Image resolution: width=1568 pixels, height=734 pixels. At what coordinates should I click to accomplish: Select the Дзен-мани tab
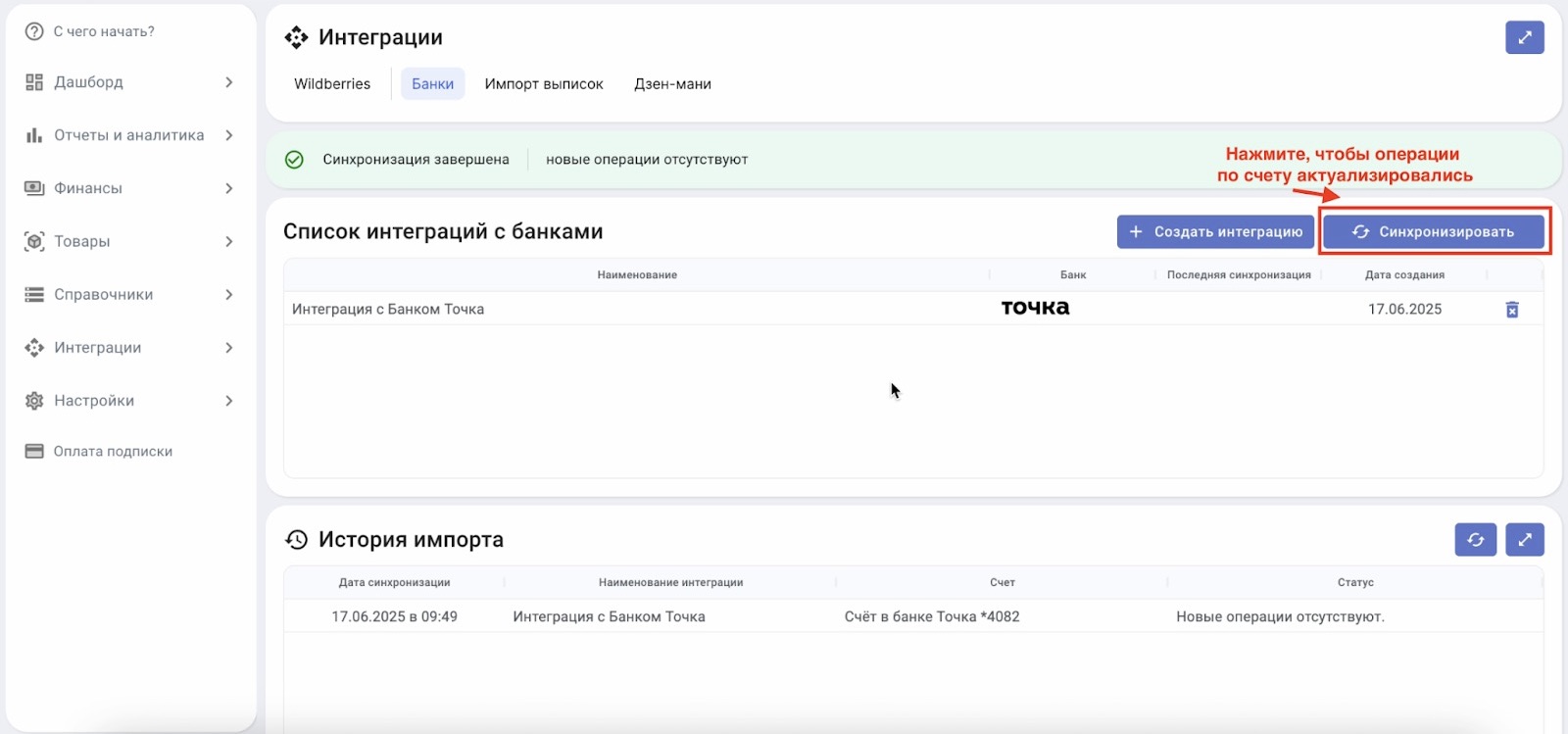[672, 84]
